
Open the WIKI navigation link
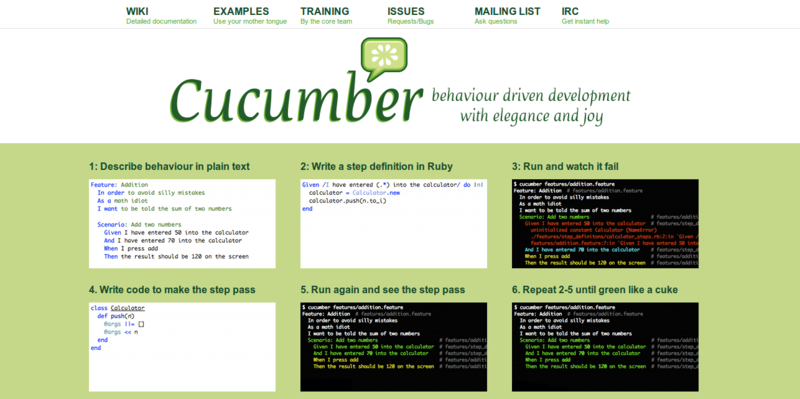pos(138,11)
